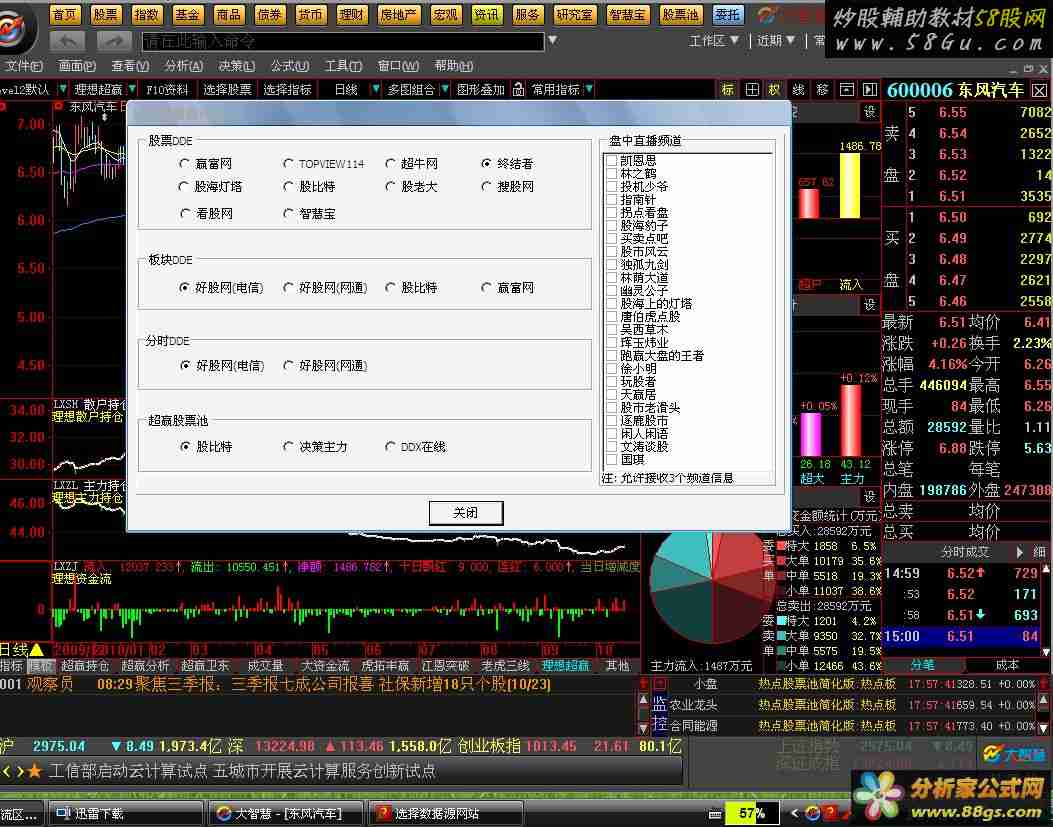Click the star icon in news ticker
Image resolution: width=1053 pixels, height=827 pixels.
(x=34, y=771)
